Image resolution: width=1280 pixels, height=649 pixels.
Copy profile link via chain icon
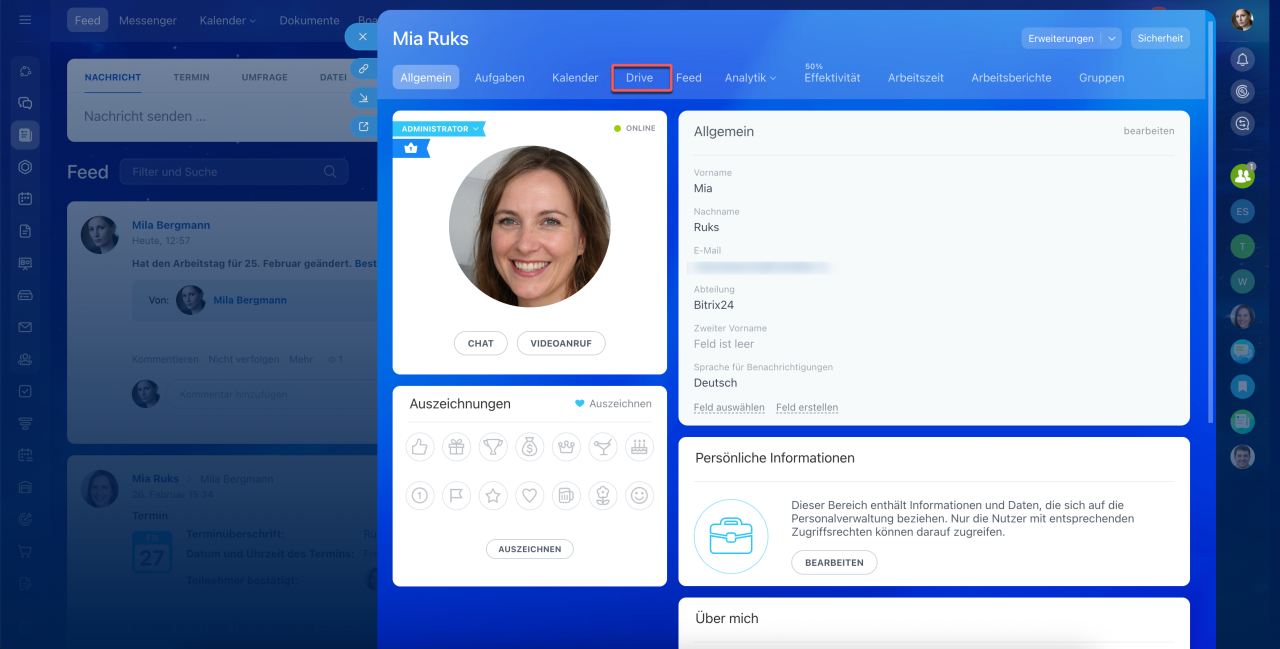click(363, 68)
